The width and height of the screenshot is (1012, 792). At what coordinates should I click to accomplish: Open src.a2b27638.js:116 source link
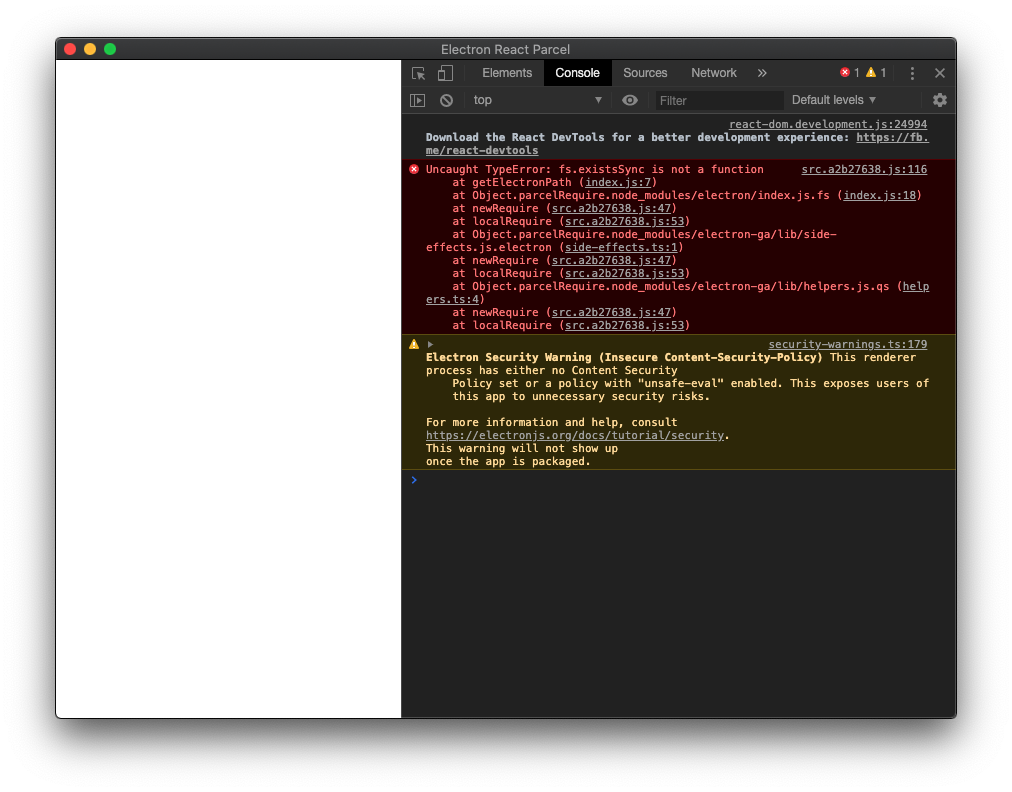tap(864, 169)
